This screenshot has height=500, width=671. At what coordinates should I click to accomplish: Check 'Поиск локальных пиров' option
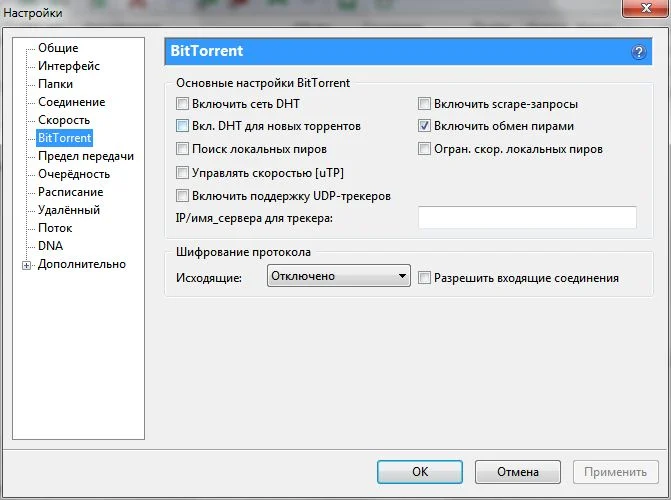coord(182,149)
